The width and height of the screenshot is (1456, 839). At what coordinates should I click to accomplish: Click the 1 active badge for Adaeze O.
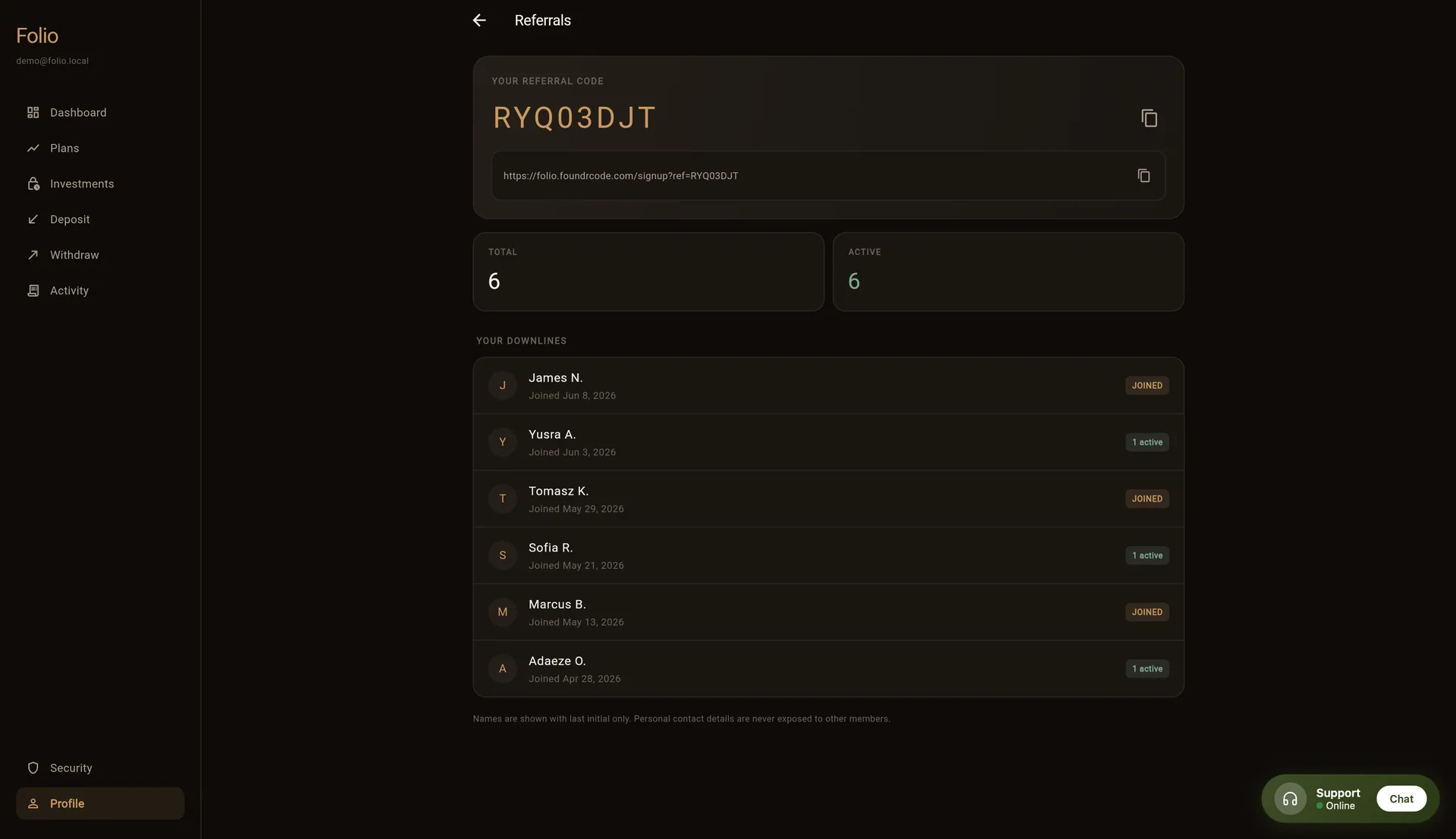tap(1147, 668)
